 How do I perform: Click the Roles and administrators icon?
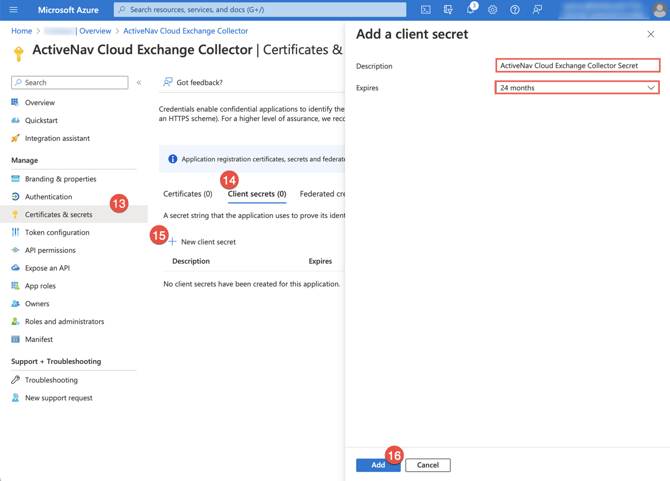15,321
